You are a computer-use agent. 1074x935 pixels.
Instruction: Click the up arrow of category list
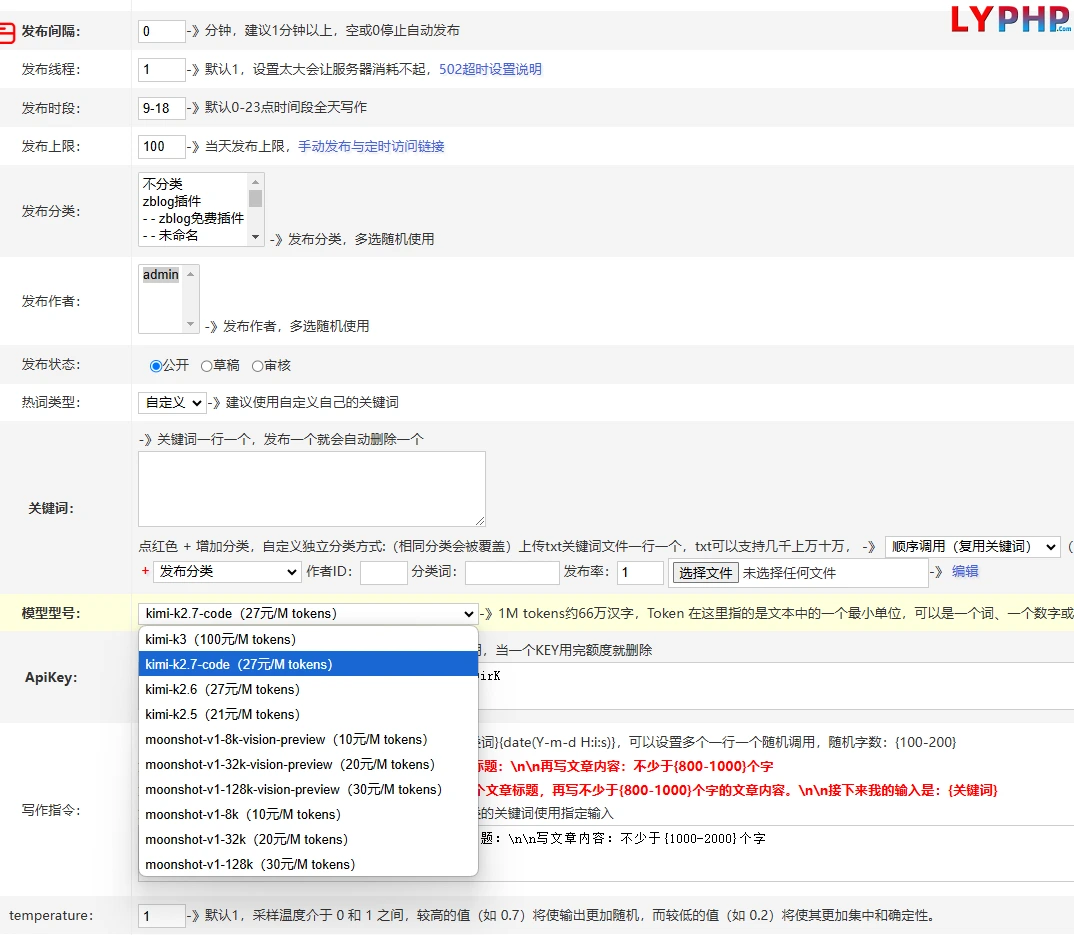pyautogui.click(x=255, y=182)
